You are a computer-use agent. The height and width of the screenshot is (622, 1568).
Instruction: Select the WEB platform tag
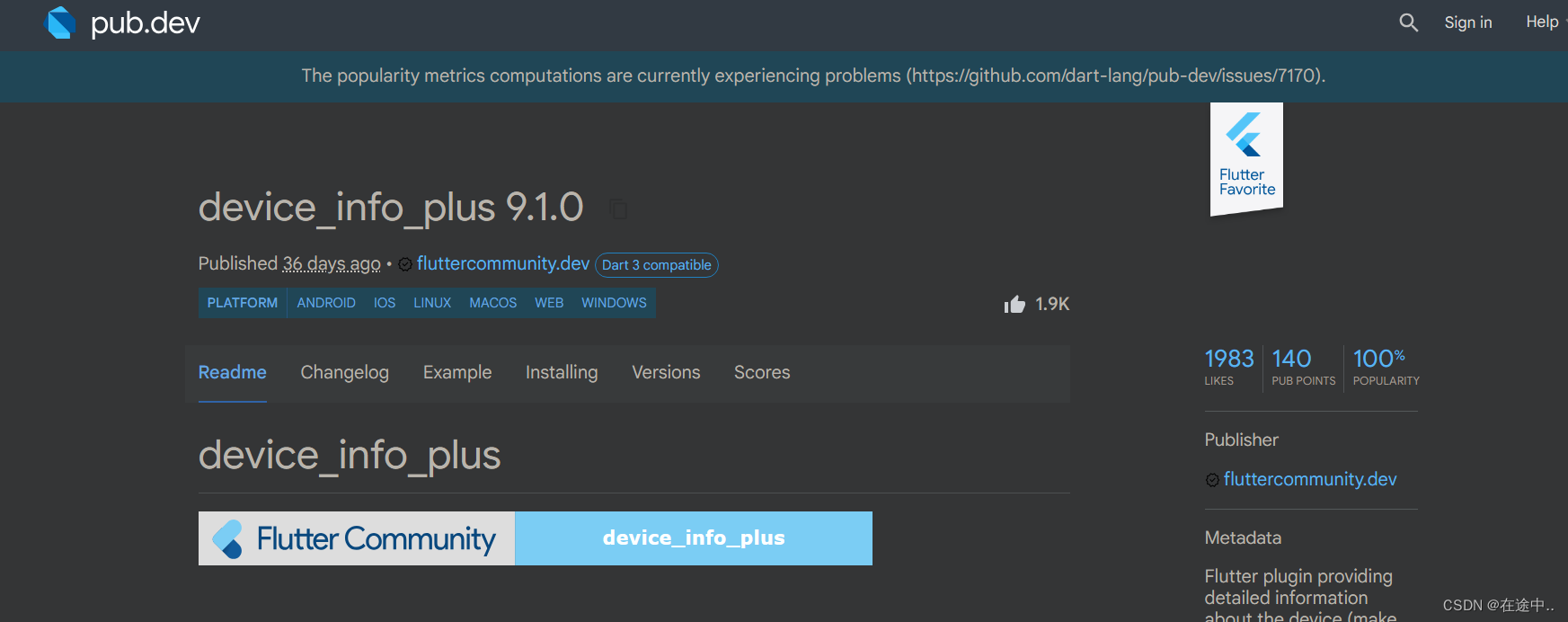coord(549,303)
